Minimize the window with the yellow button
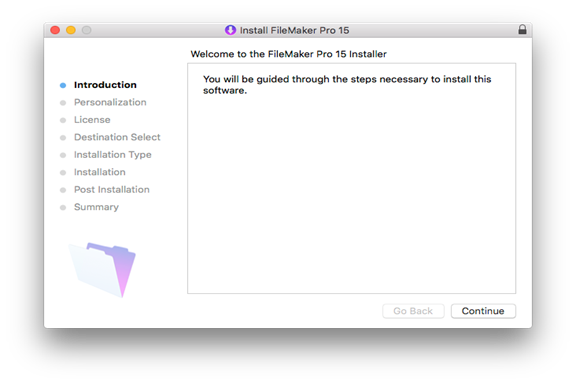576x384 pixels. point(71,30)
